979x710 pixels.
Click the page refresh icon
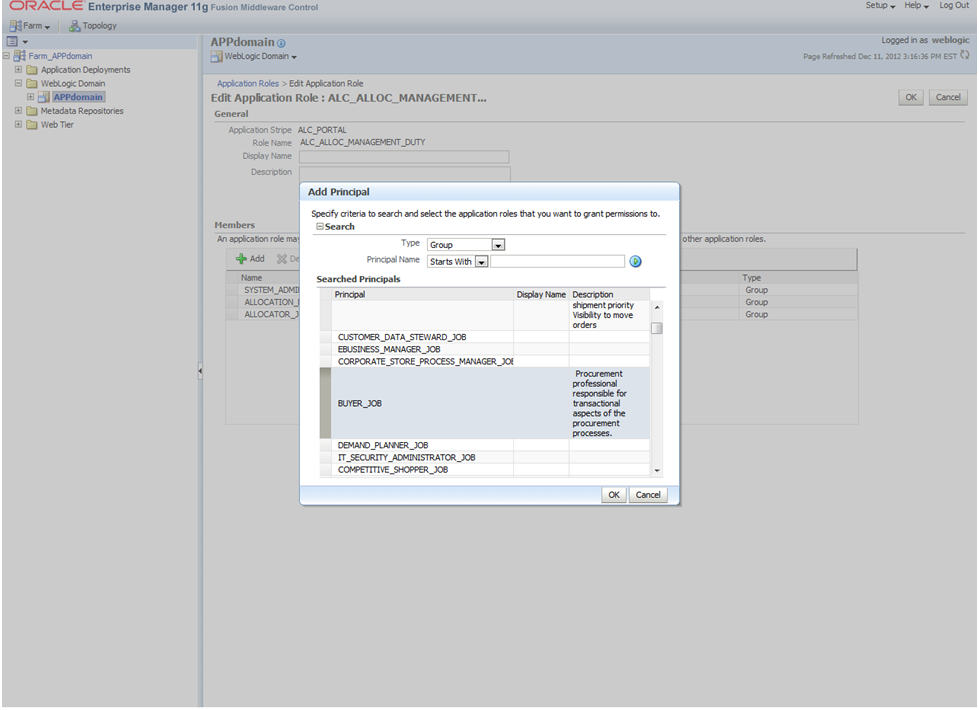964,55
